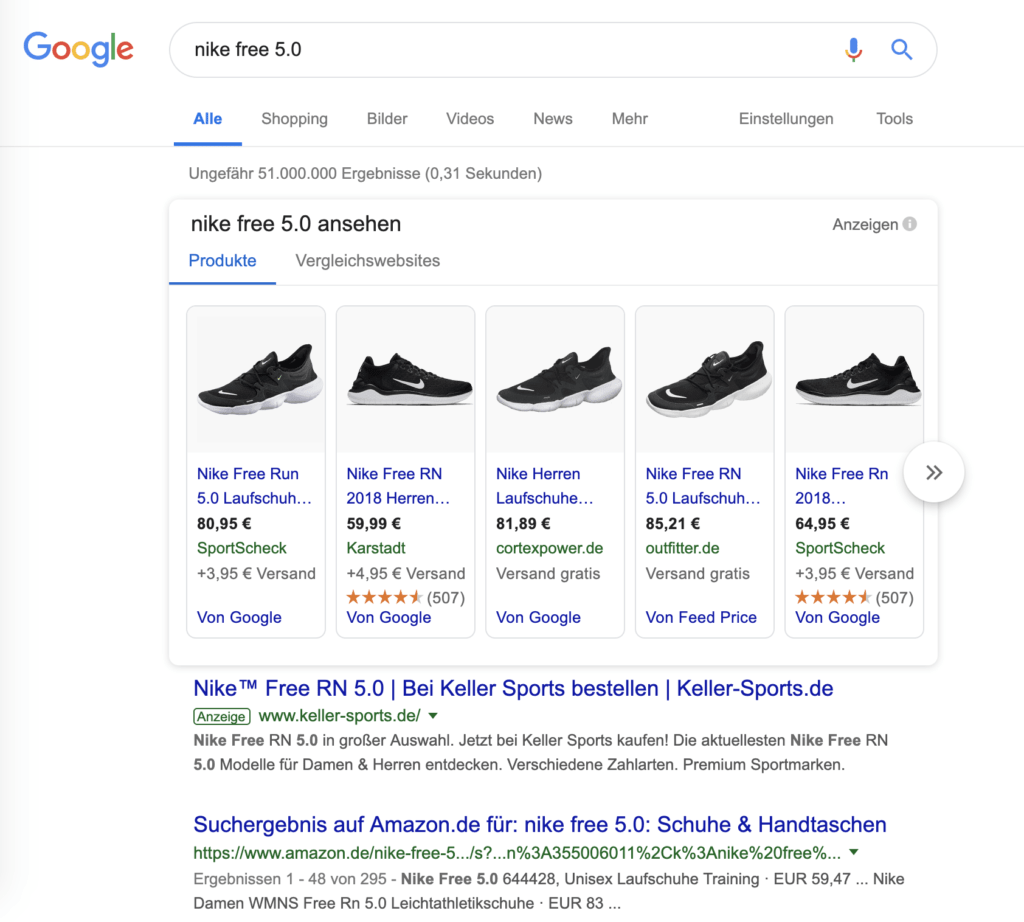Click Von Google under 64,95 € product
Viewport: 1024px width, 922px height.
coord(837,617)
